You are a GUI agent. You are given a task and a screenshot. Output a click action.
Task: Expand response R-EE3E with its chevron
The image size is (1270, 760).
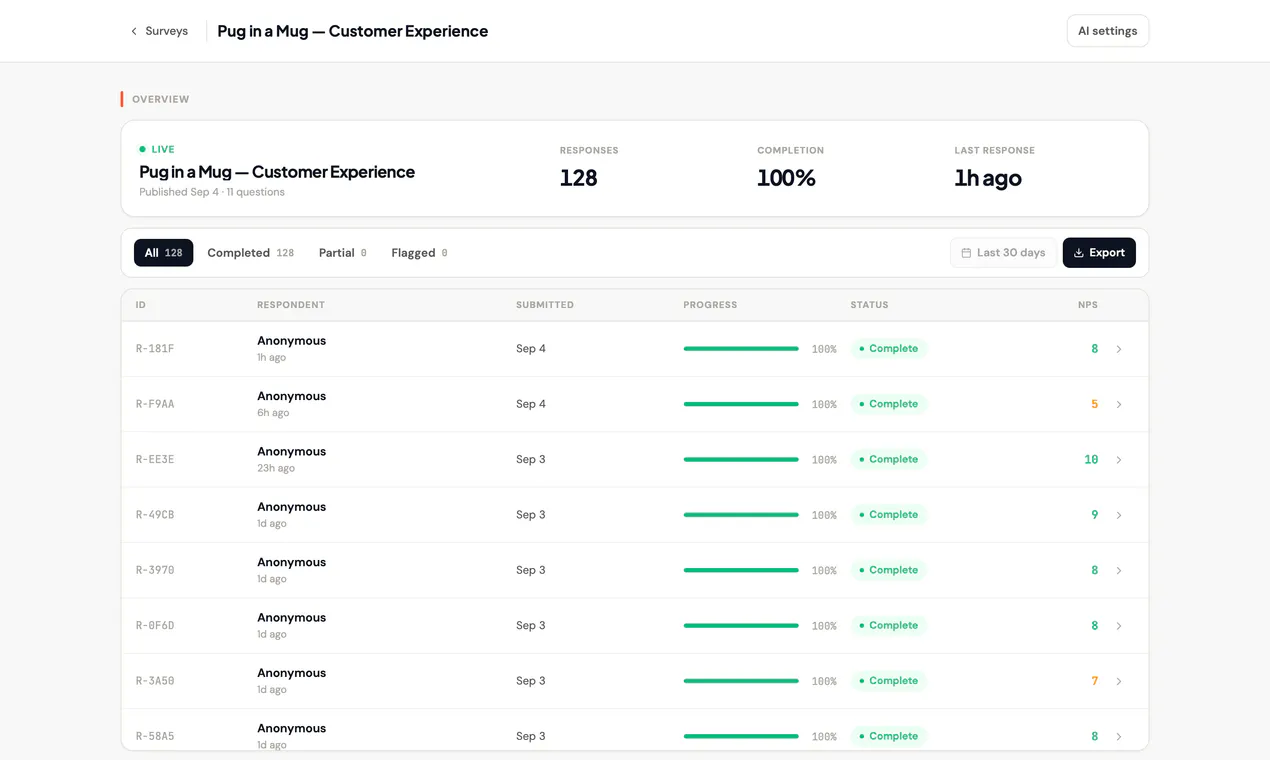1119,460
